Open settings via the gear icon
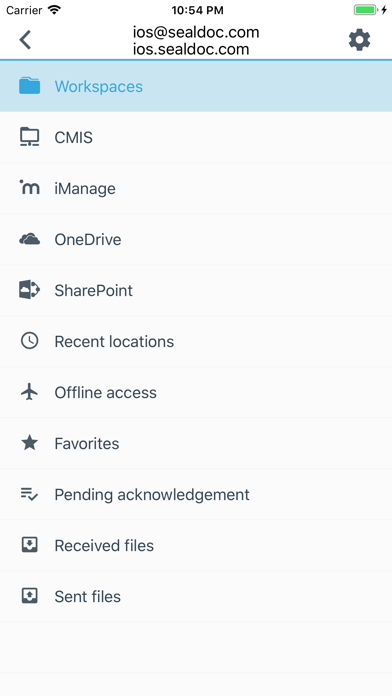 (x=359, y=40)
